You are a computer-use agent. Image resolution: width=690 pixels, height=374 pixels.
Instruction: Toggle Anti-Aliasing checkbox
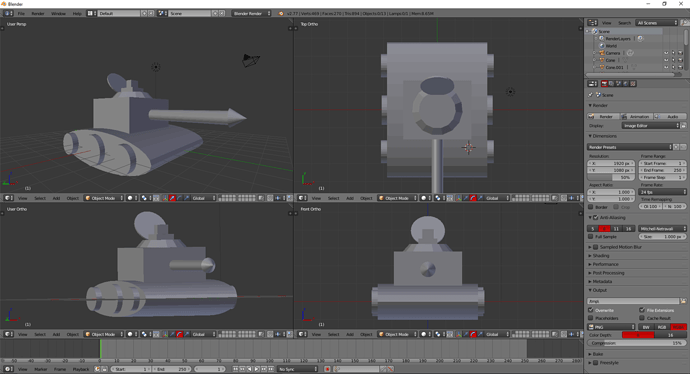tap(596, 217)
